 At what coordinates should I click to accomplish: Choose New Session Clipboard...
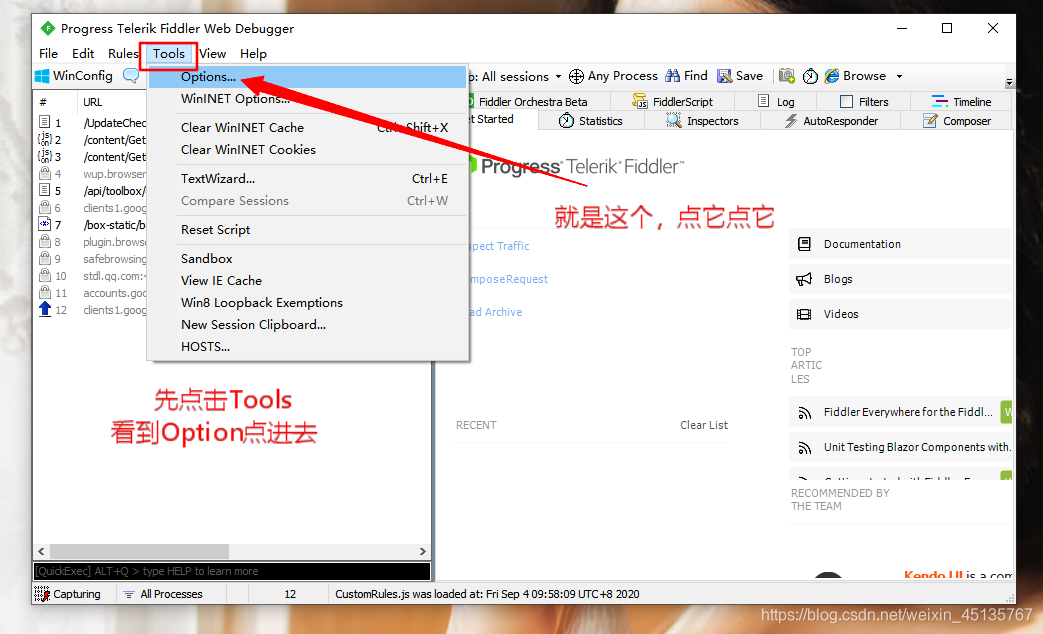pyautogui.click(x=307, y=325)
